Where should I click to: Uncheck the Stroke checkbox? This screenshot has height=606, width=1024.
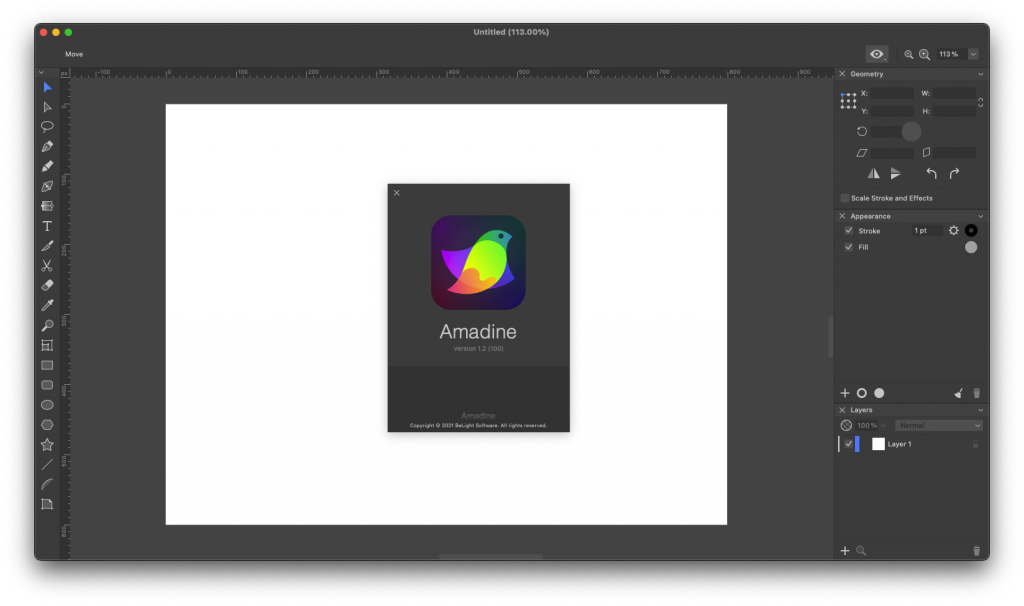[x=848, y=231]
